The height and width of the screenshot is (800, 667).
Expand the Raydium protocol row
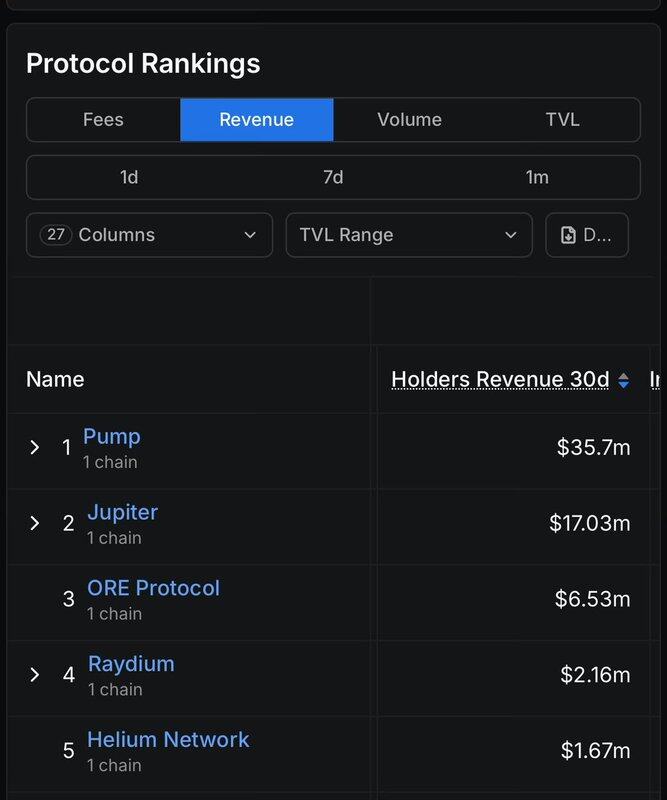[x=35, y=675]
